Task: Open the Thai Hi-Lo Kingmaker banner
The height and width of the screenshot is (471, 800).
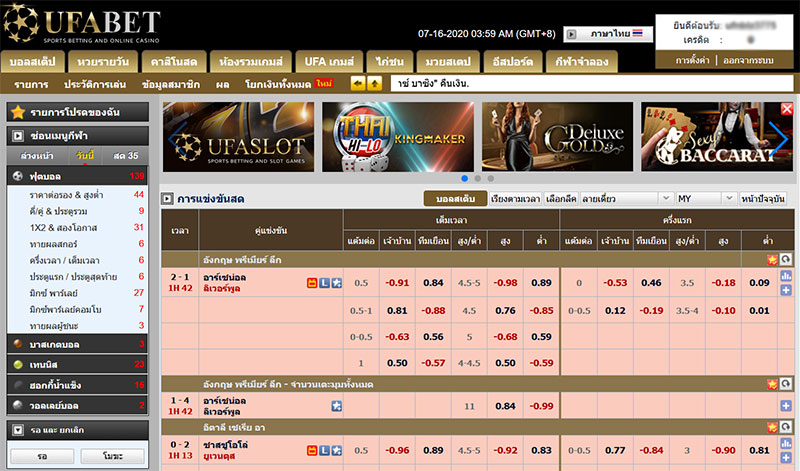Action: [x=398, y=137]
